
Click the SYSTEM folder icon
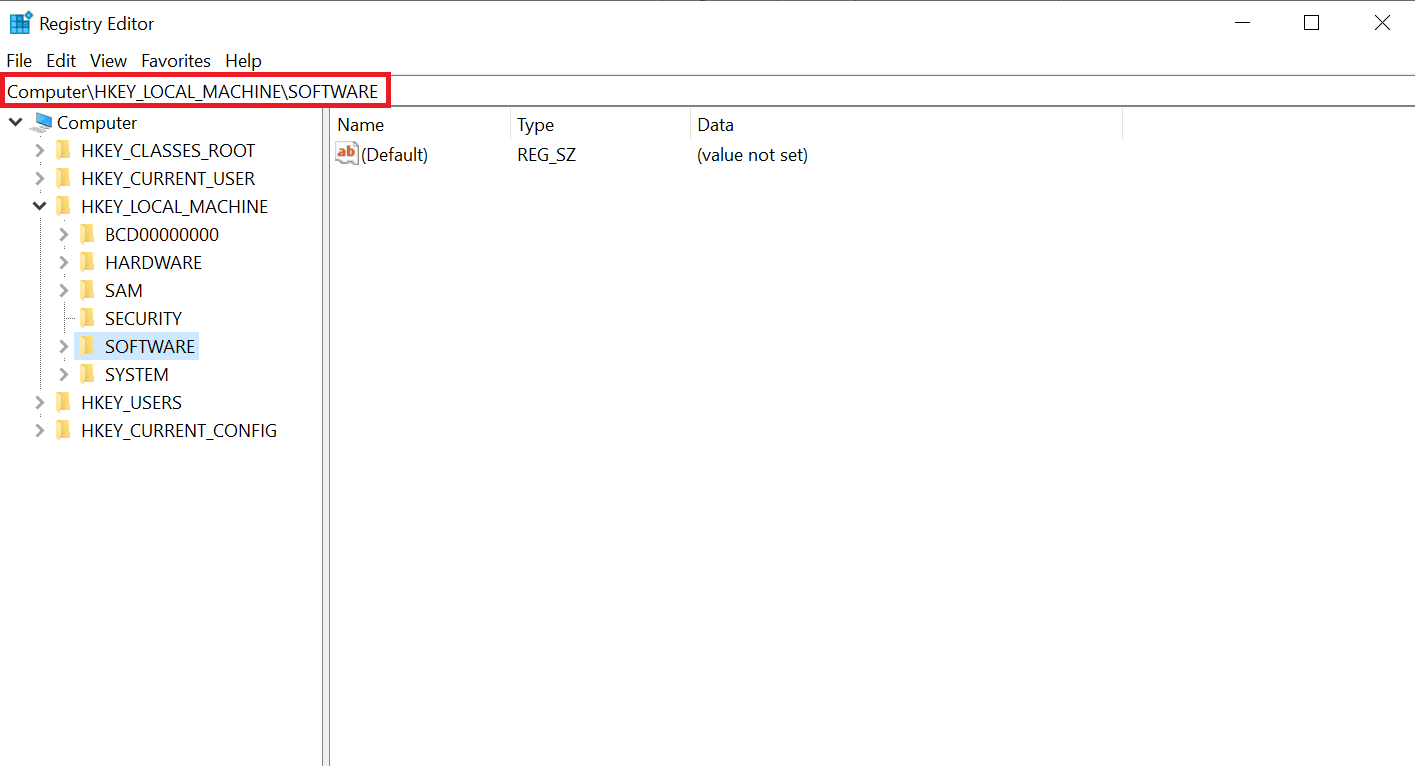87,375
